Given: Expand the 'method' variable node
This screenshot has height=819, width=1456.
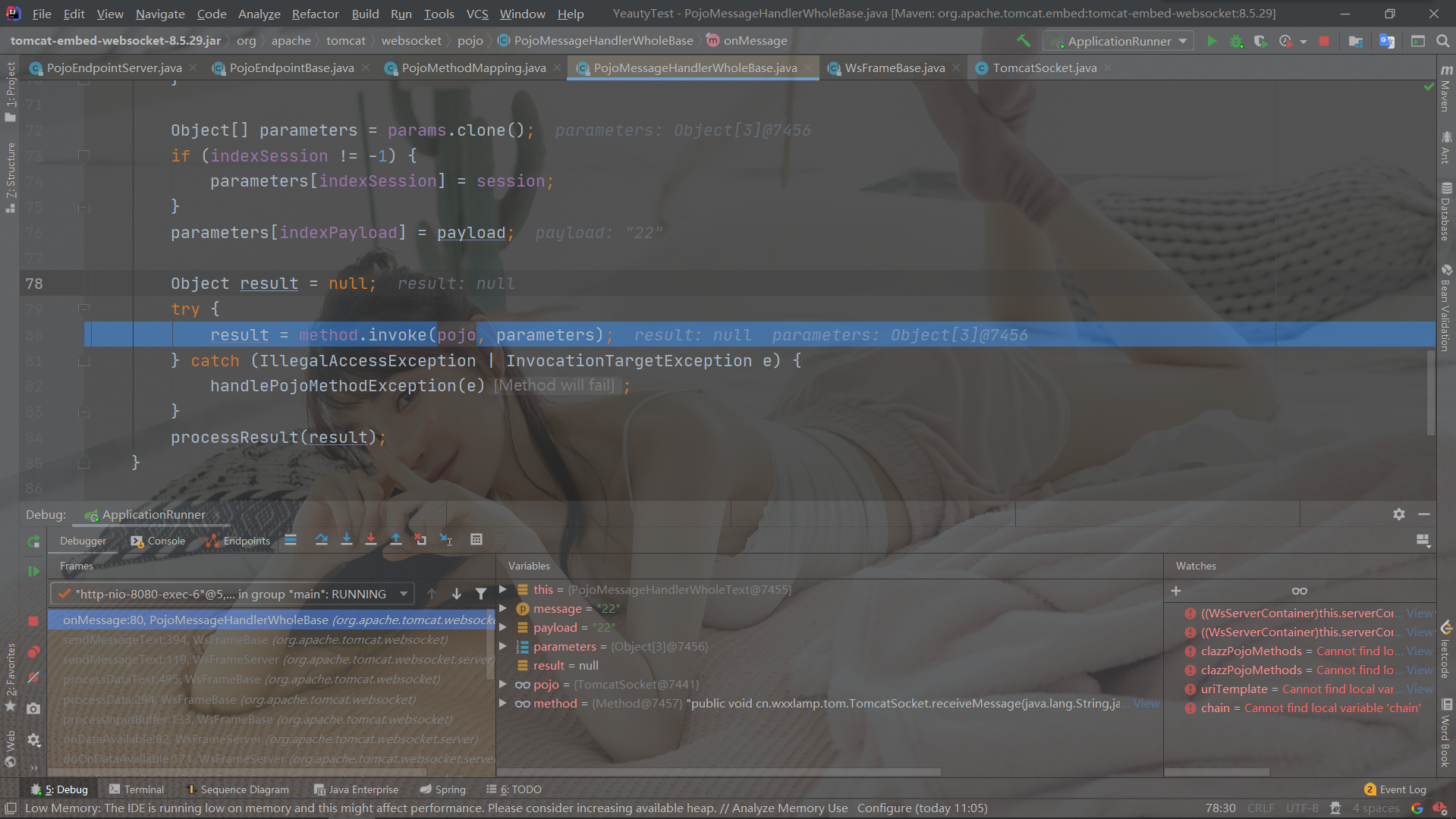Looking at the screenshot, I should point(502,703).
